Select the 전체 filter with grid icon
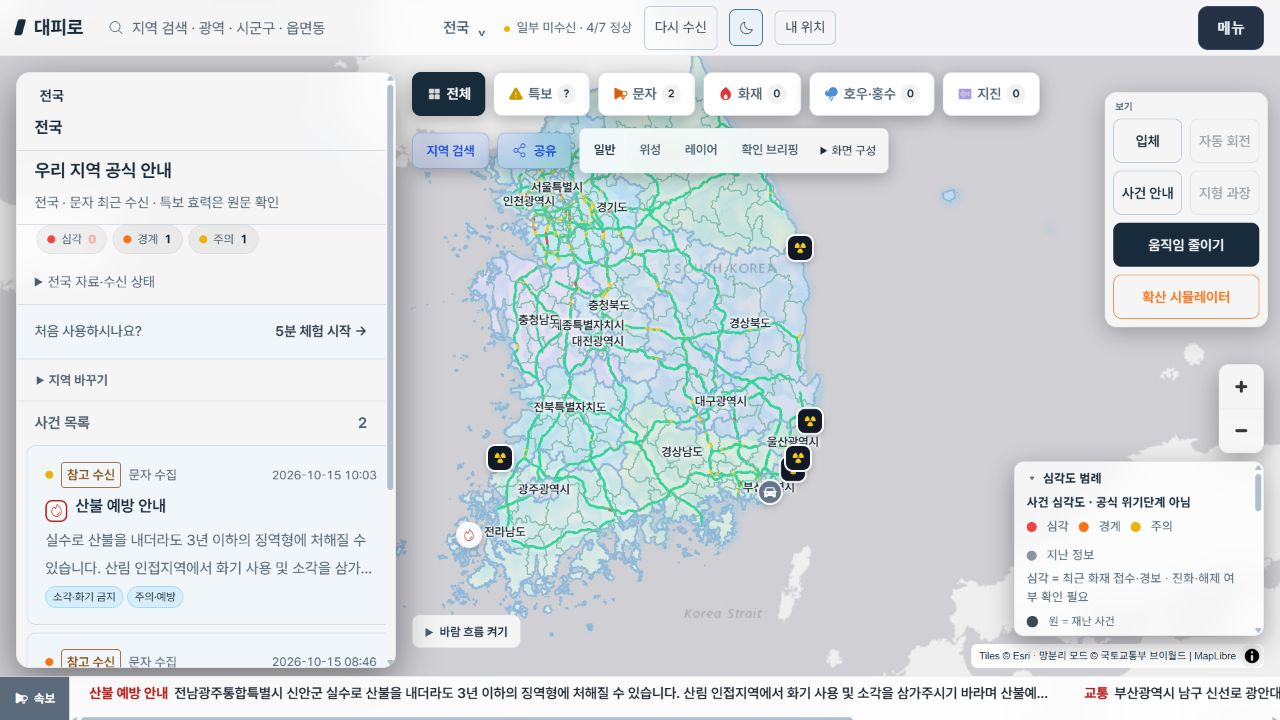The image size is (1280, 720). coord(449,94)
